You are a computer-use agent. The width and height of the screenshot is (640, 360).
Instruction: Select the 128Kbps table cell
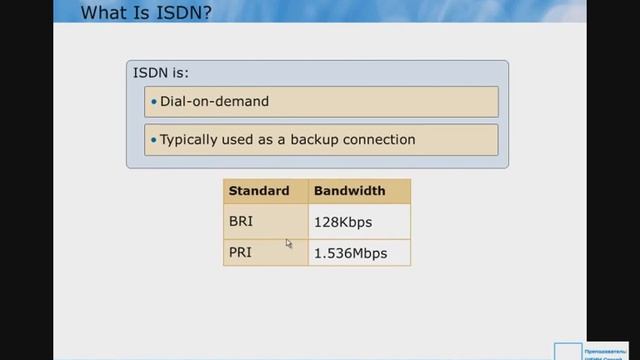click(360, 221)
